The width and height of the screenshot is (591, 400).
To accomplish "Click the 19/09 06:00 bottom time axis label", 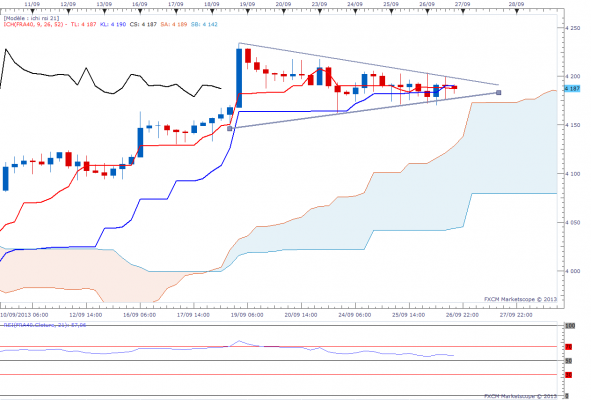I will tap(247, 315).
